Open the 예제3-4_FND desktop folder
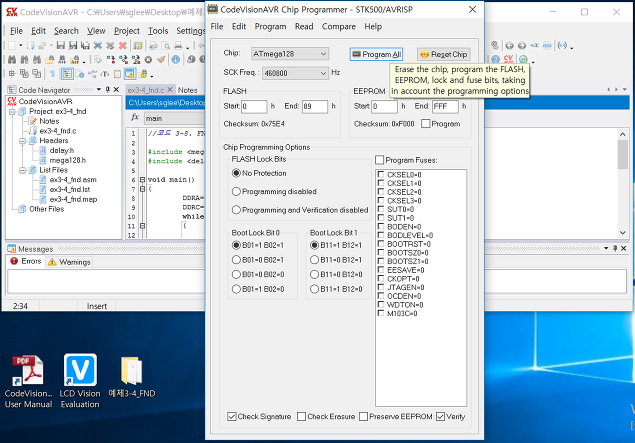This screenshot has width=635, height=443. tap(132, 377)
